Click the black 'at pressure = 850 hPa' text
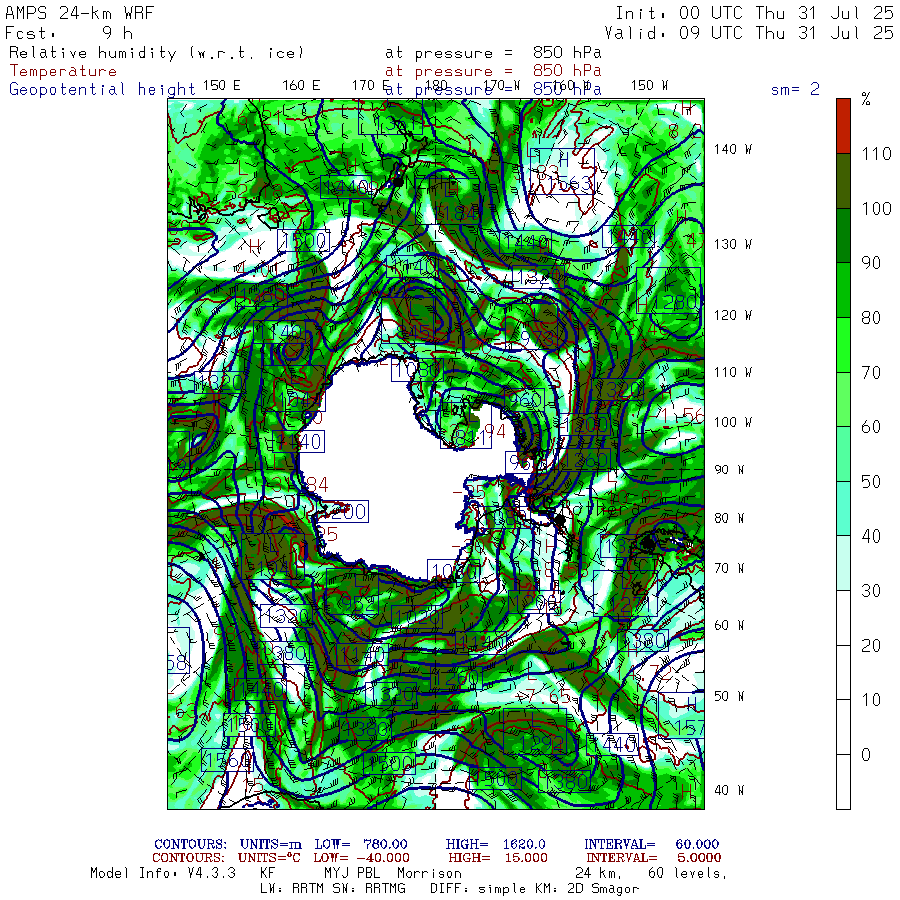The height and width of the screenshot is (900, 900). (x=493, y=53)
